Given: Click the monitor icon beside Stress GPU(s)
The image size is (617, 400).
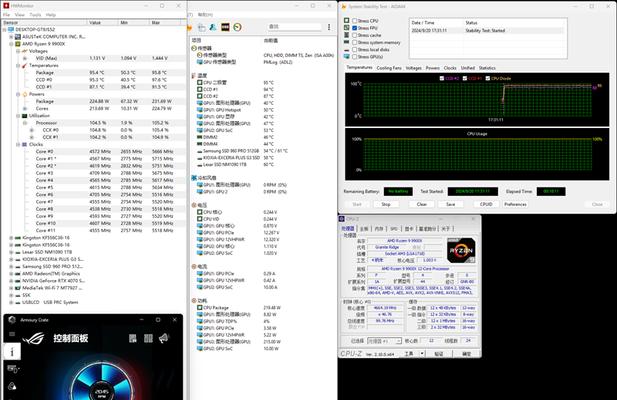Looking at the screenshot, I should click(347, 57).
